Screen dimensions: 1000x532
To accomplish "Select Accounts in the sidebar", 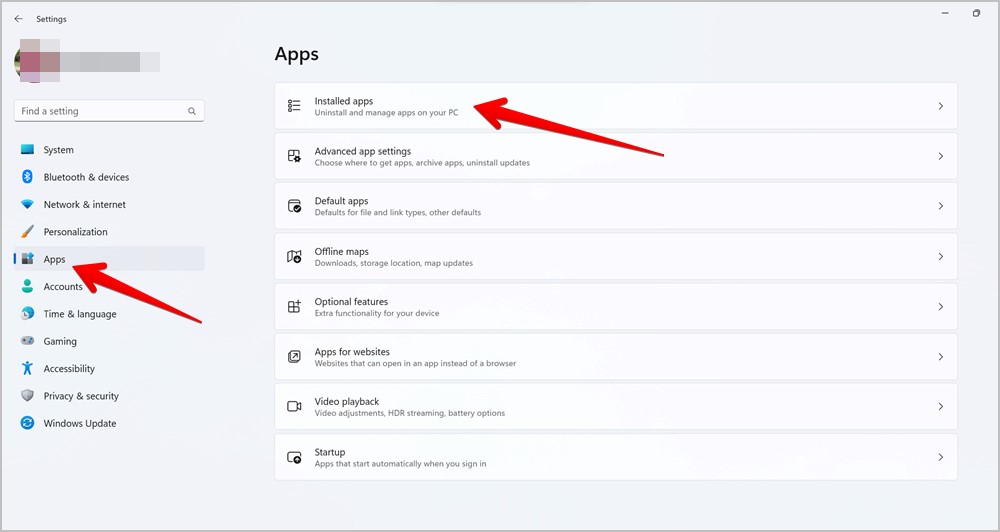I will click(63, 287).
